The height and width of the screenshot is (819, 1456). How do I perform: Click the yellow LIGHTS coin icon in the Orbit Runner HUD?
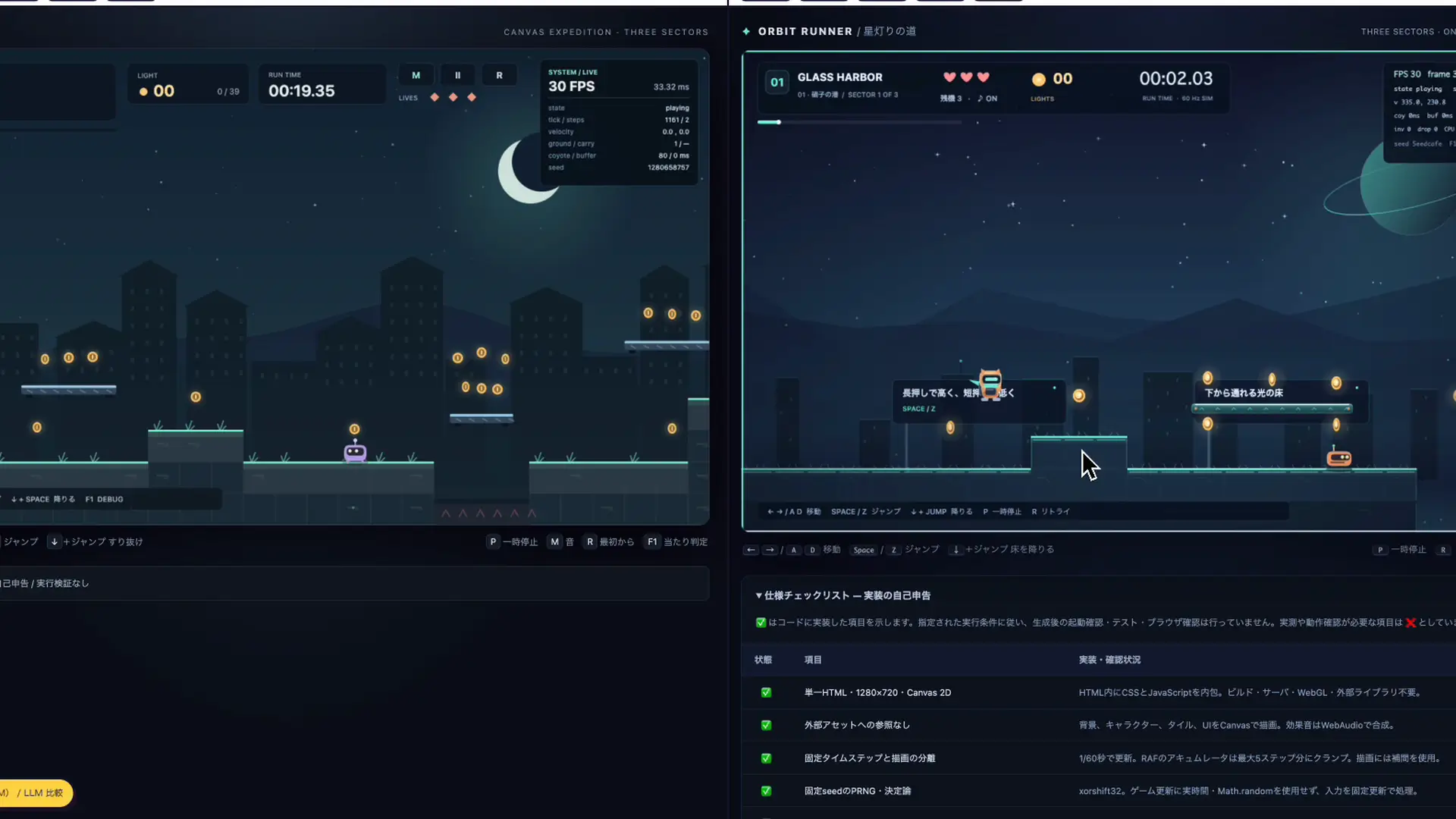tap(1039, 79)
